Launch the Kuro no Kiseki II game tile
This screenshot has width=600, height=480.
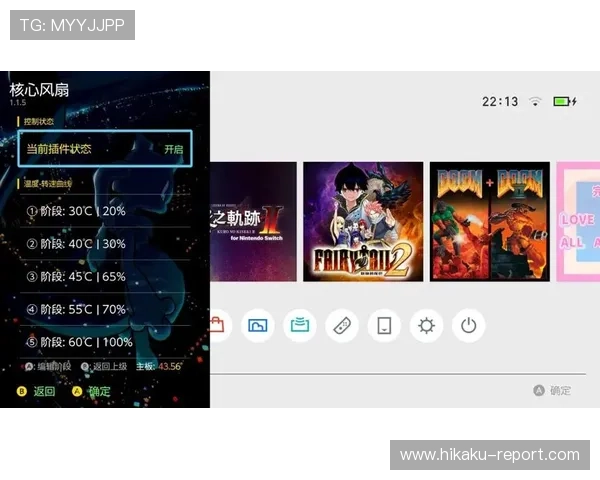tap(253, 222)
